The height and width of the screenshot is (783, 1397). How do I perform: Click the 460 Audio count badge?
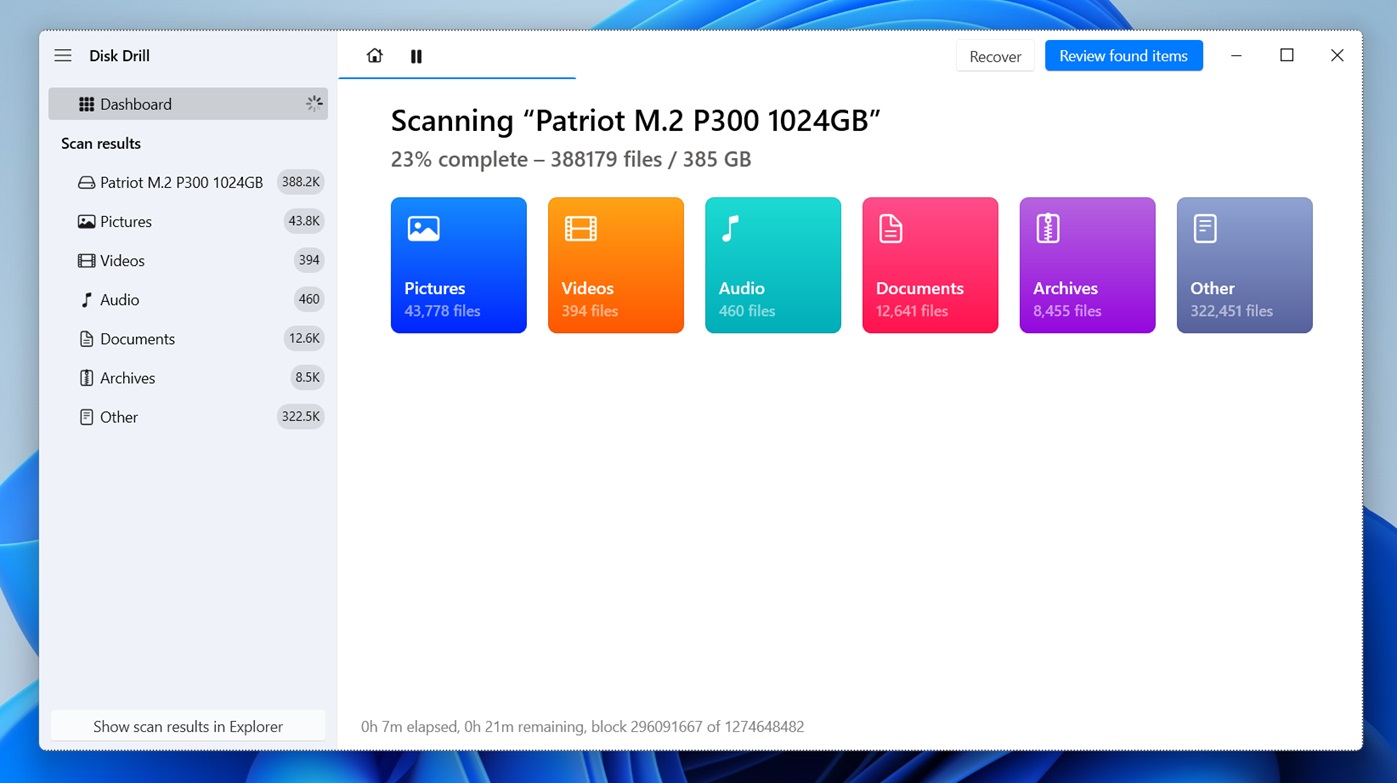pos(309,299)
